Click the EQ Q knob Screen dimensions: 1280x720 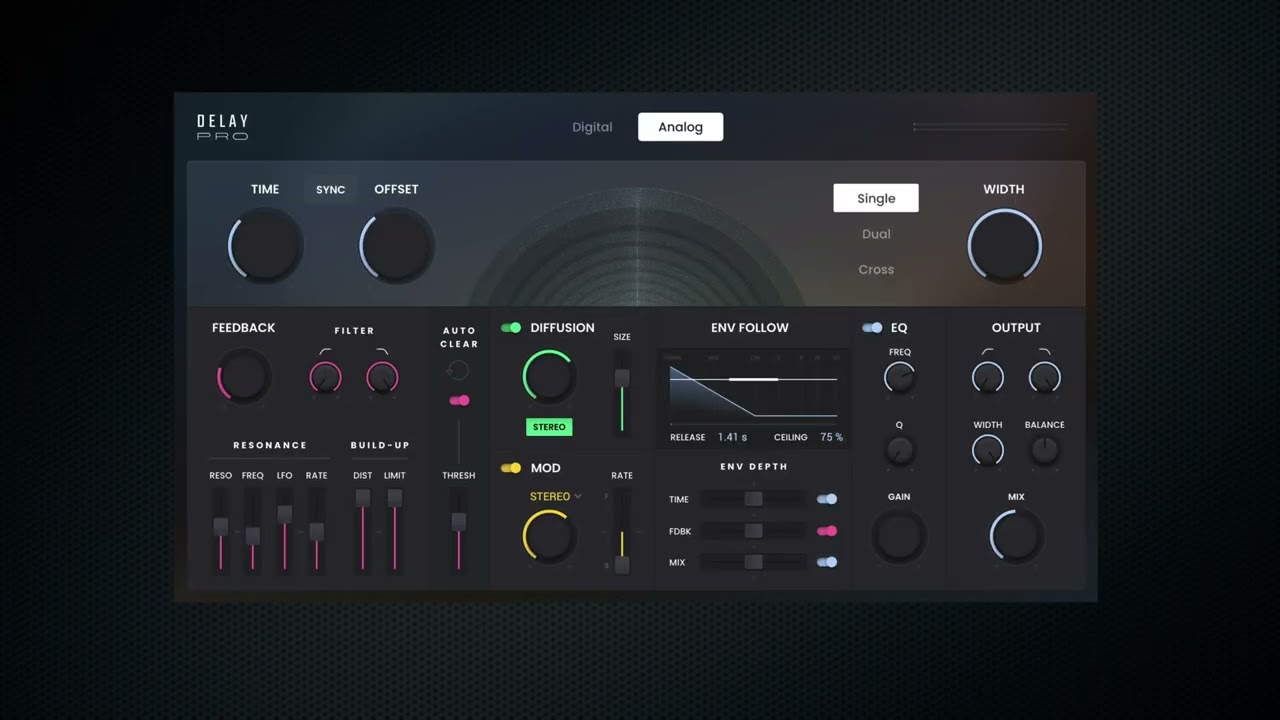(x=899, y=450)
